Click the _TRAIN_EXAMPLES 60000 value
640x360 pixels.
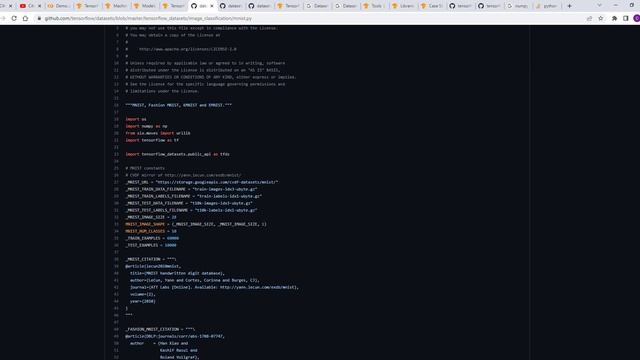[x=173, y=238]
